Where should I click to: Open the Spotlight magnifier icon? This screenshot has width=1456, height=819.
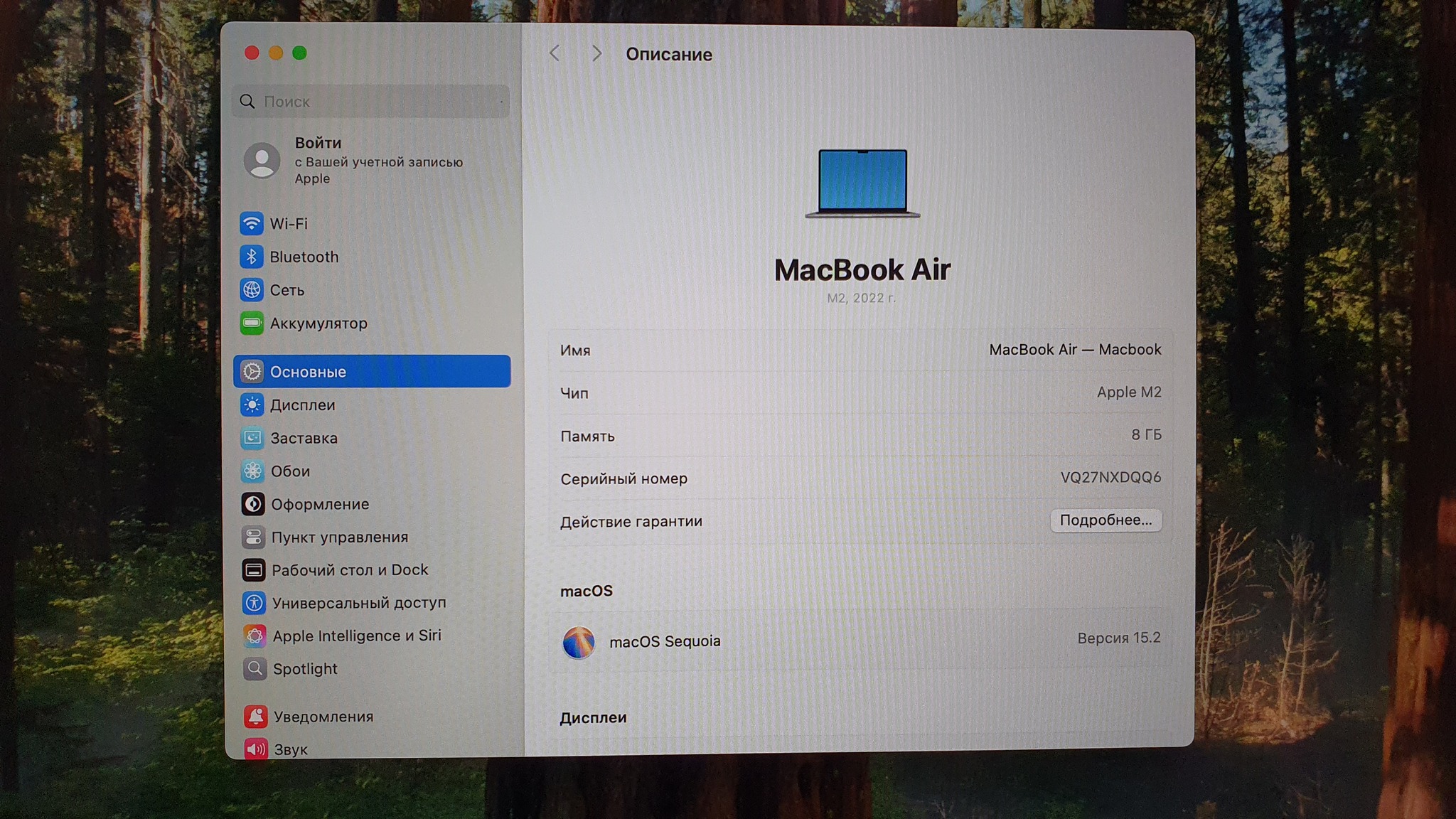click(255, 669)
